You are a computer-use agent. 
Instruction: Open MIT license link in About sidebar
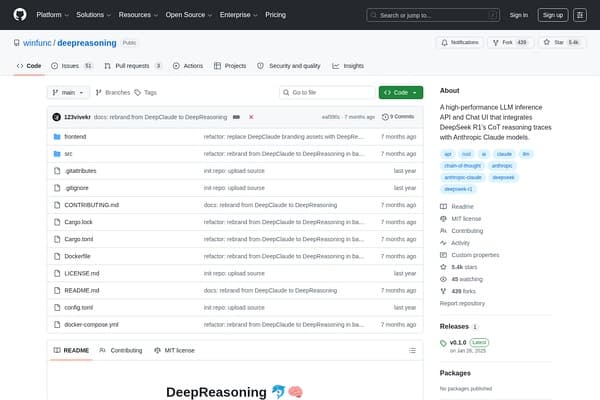(x=461, y=219)
